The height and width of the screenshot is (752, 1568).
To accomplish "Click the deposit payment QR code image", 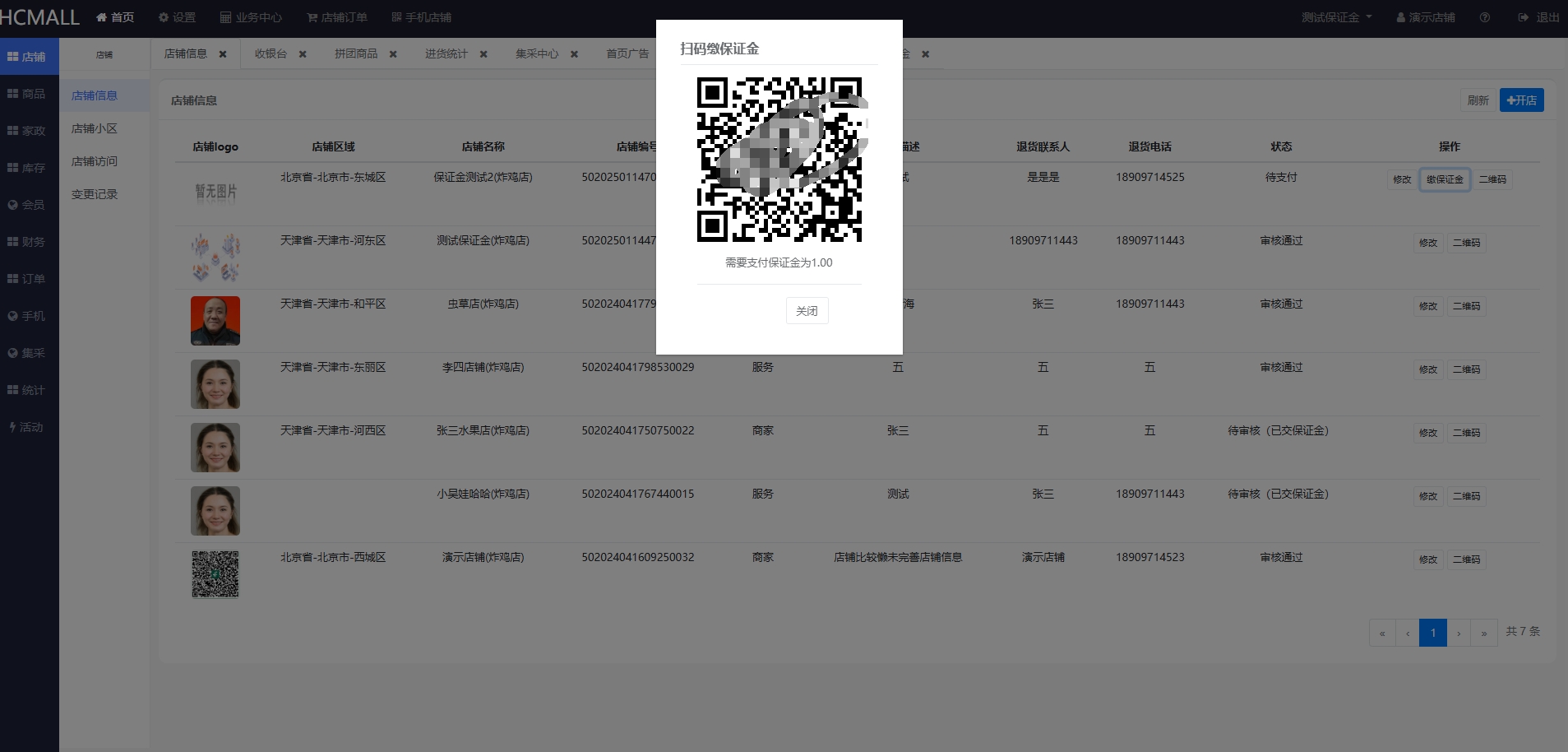I will point(779,160).
